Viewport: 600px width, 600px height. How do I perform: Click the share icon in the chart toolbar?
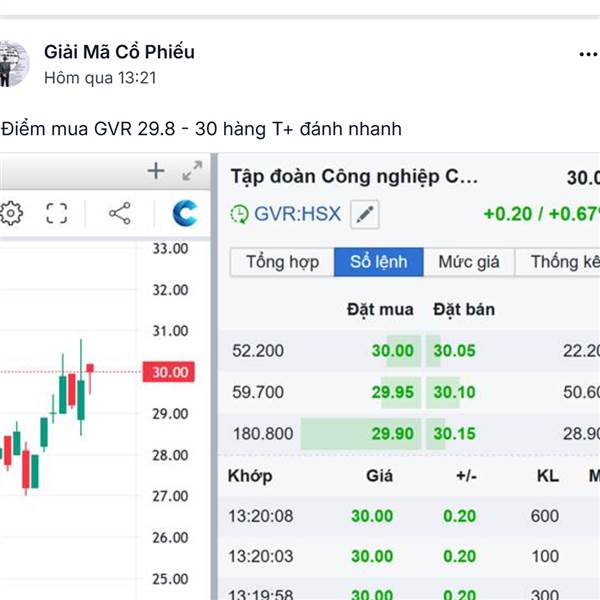click(120, 213)
